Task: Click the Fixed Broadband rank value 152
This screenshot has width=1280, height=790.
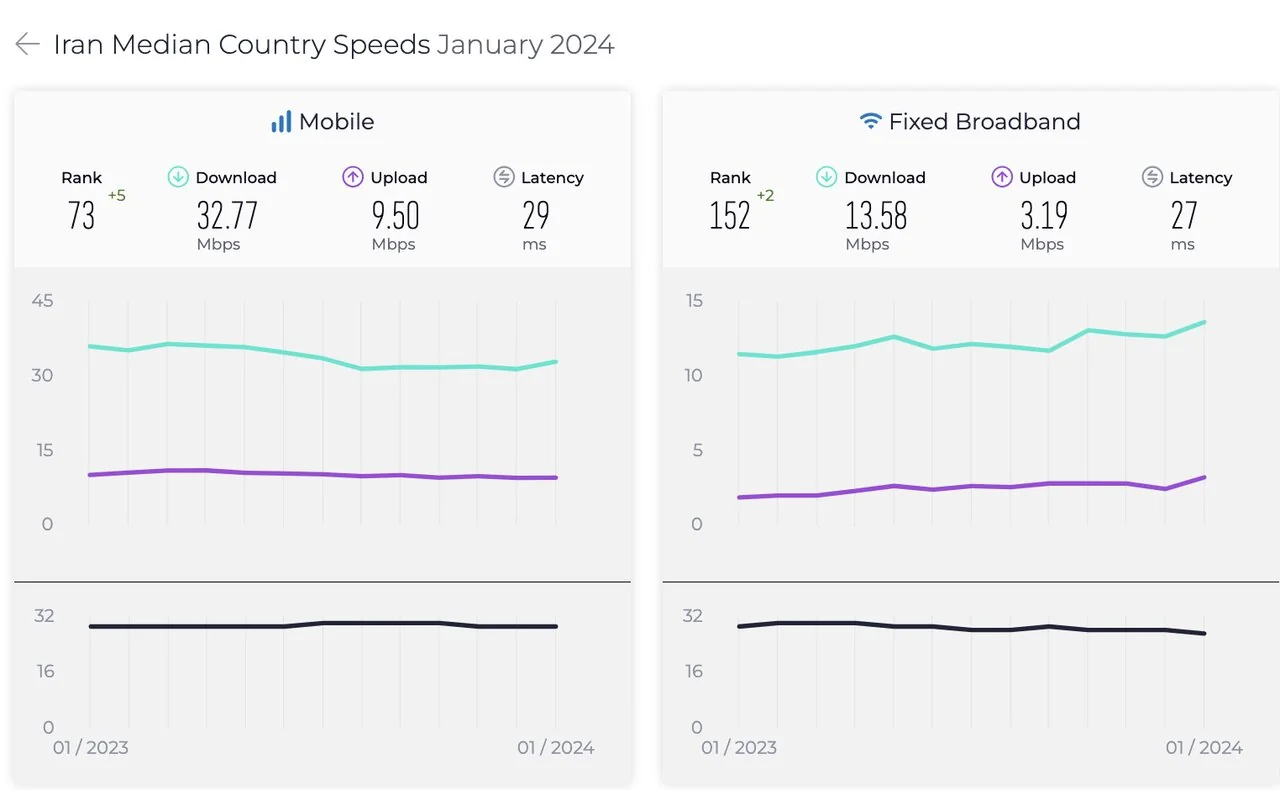Action: tap(730, 215)
